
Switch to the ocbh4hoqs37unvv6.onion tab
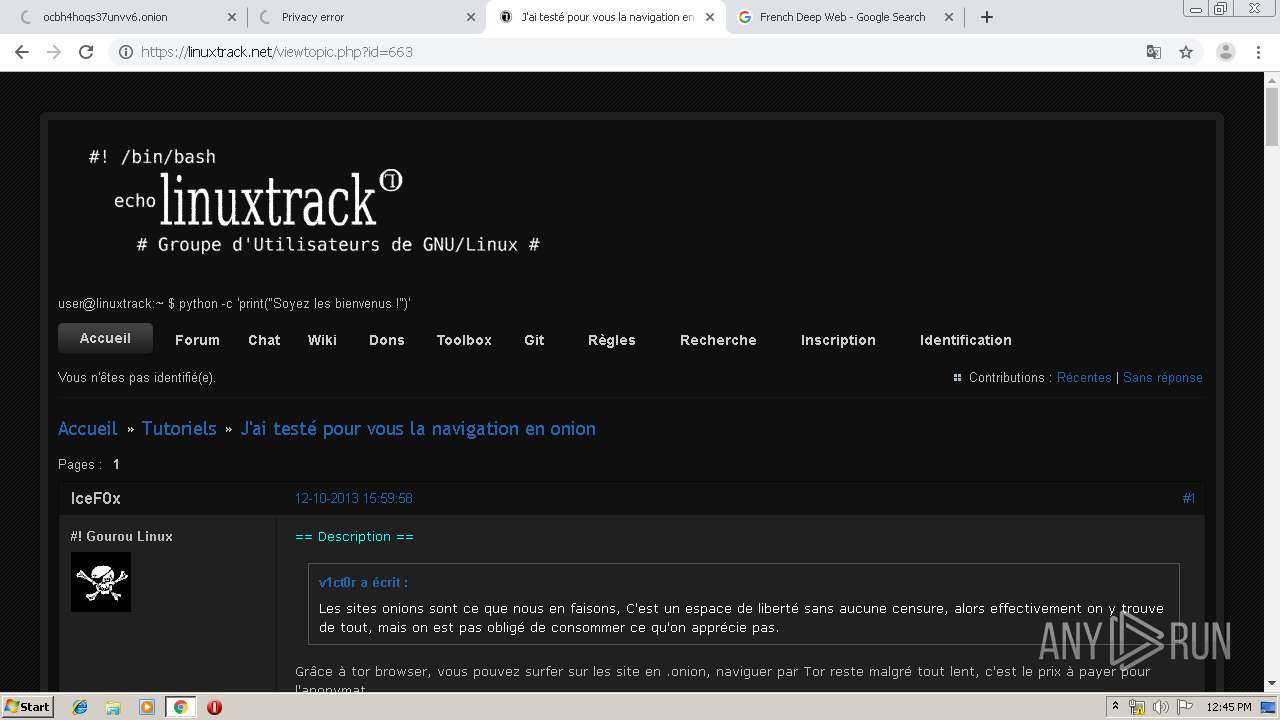click(123, 17)
